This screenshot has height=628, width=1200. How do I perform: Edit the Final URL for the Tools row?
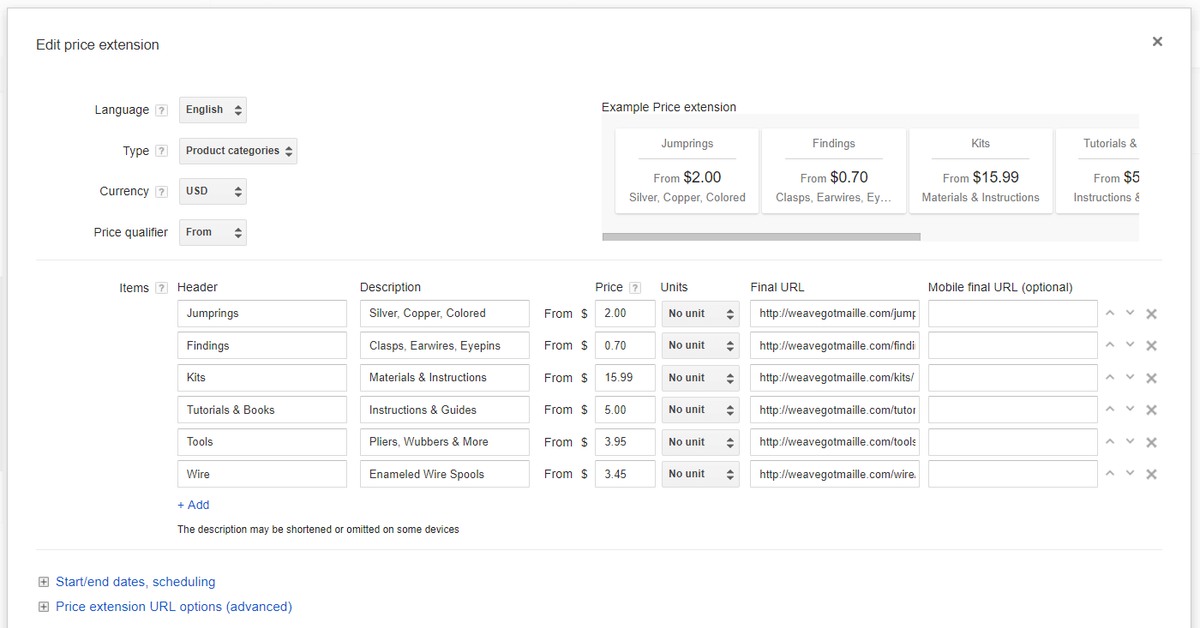click(835, 442)
